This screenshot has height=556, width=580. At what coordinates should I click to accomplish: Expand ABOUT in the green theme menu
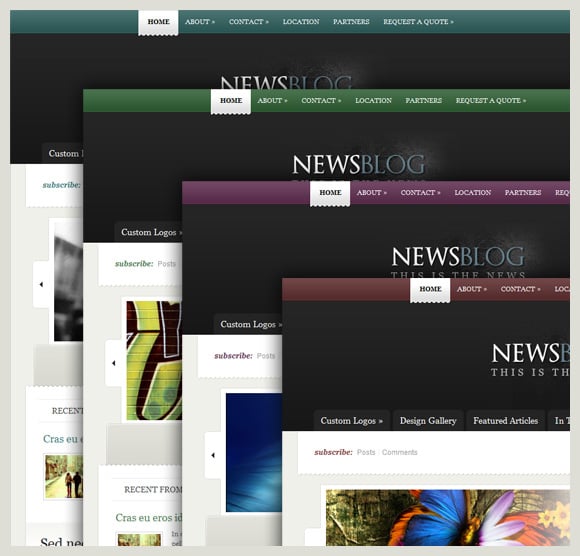coord(272,101)
